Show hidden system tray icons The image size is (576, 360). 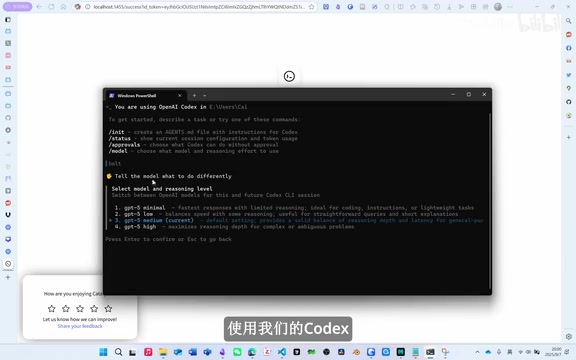click(x=477, y=352)
